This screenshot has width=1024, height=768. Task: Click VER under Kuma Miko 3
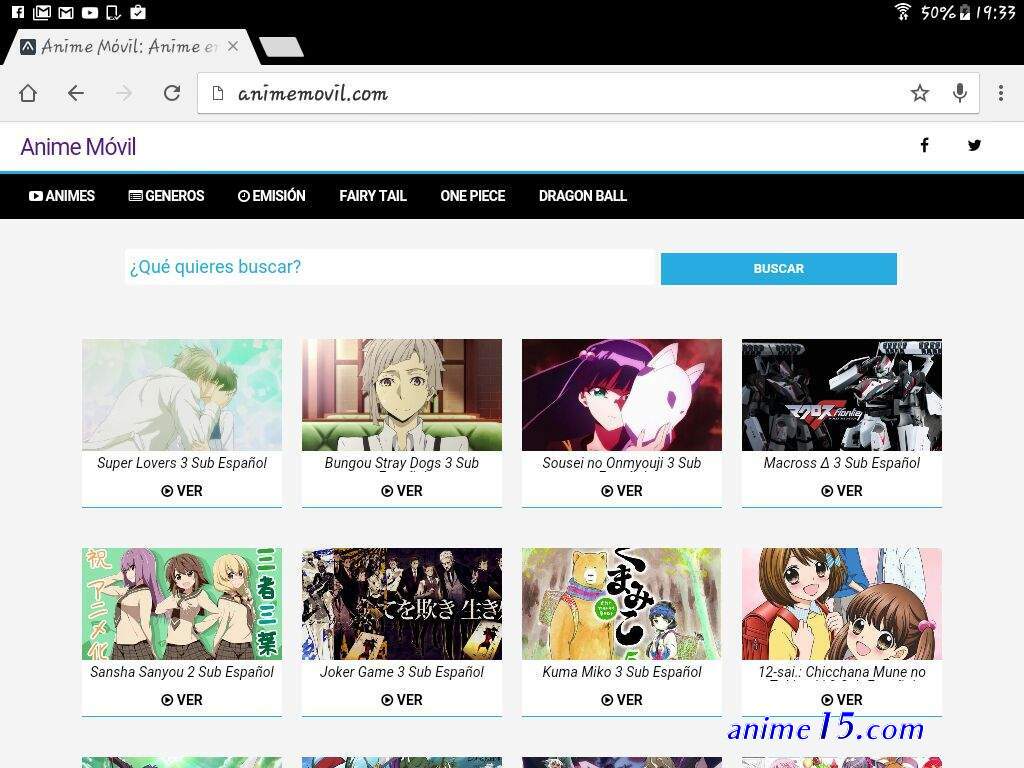(622, 700)
